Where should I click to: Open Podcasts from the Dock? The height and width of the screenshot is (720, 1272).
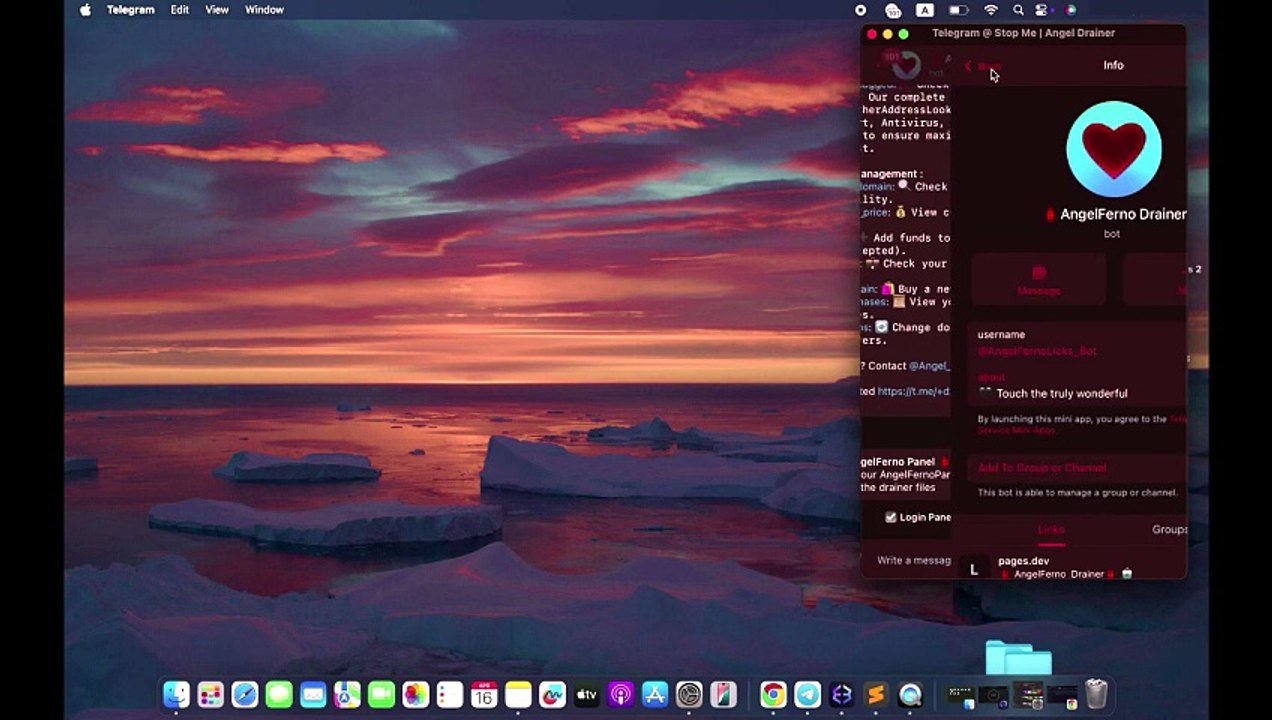click(x=620, y=694)
